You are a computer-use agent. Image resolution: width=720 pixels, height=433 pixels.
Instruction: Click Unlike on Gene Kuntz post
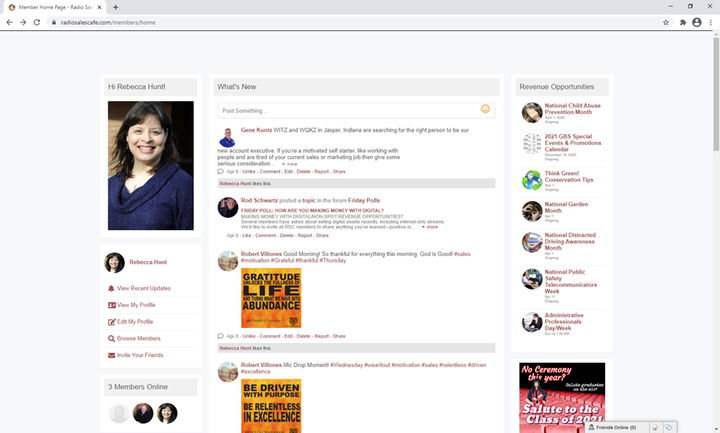(x=248, y=171)
